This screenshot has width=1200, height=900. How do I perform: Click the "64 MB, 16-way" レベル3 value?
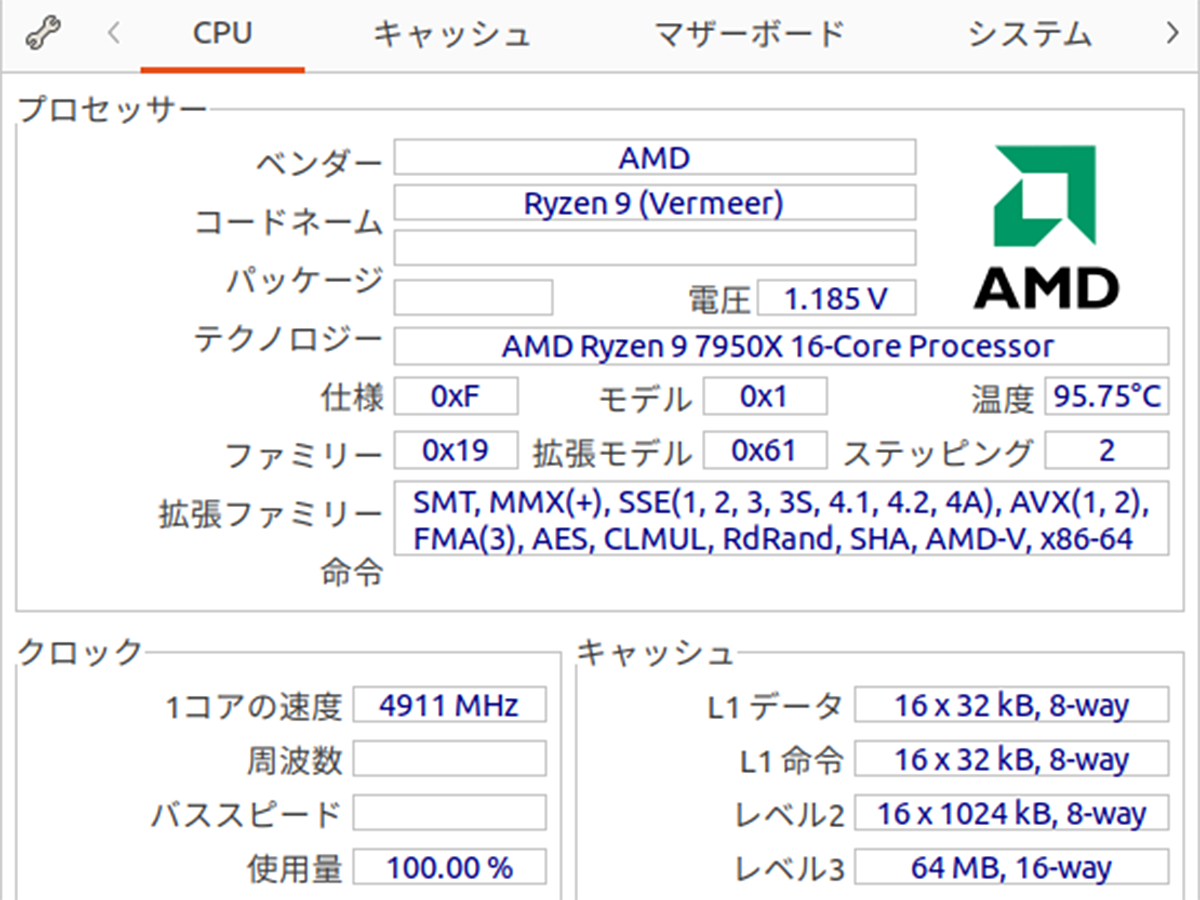1011,867
